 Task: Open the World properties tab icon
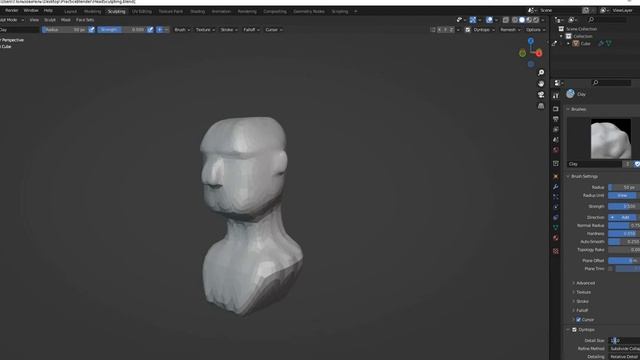click(x=556, y=150)
